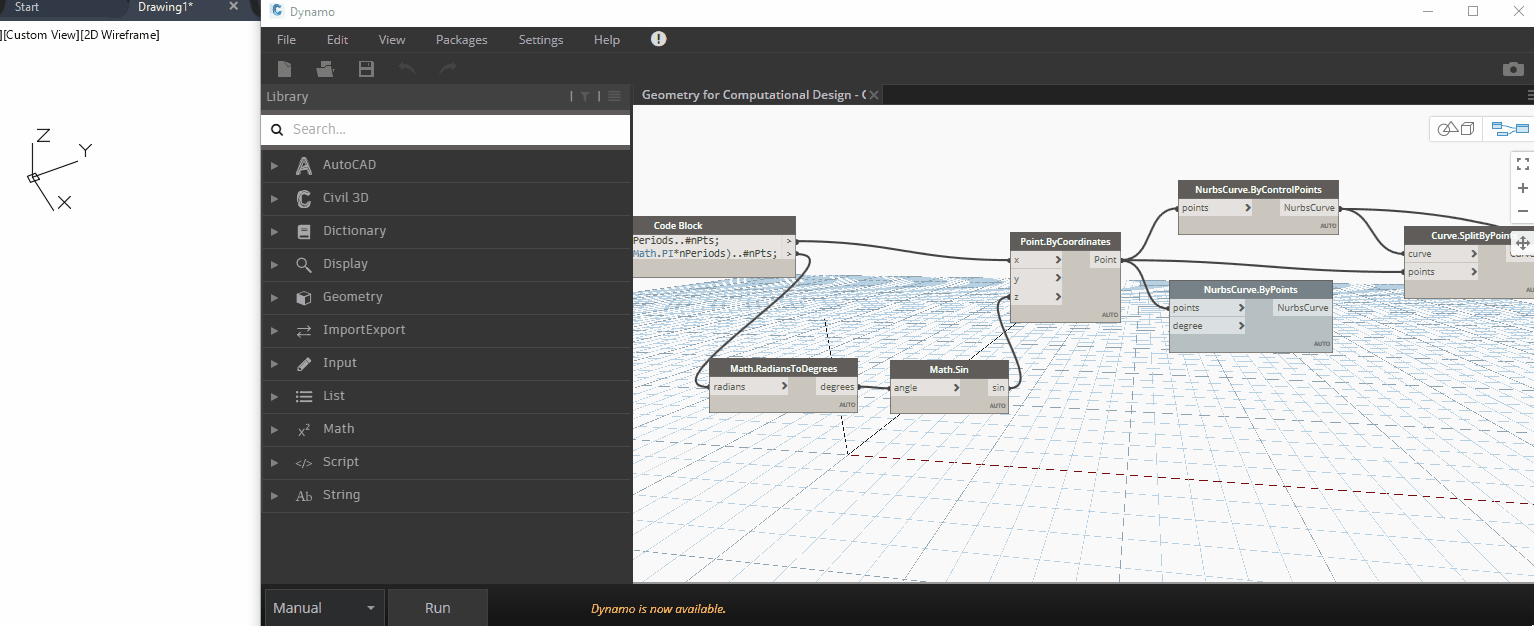The image size is (1534, 626).
Task: Click the z input port on Point.ByCoordinates
Action: (1037, 297)
